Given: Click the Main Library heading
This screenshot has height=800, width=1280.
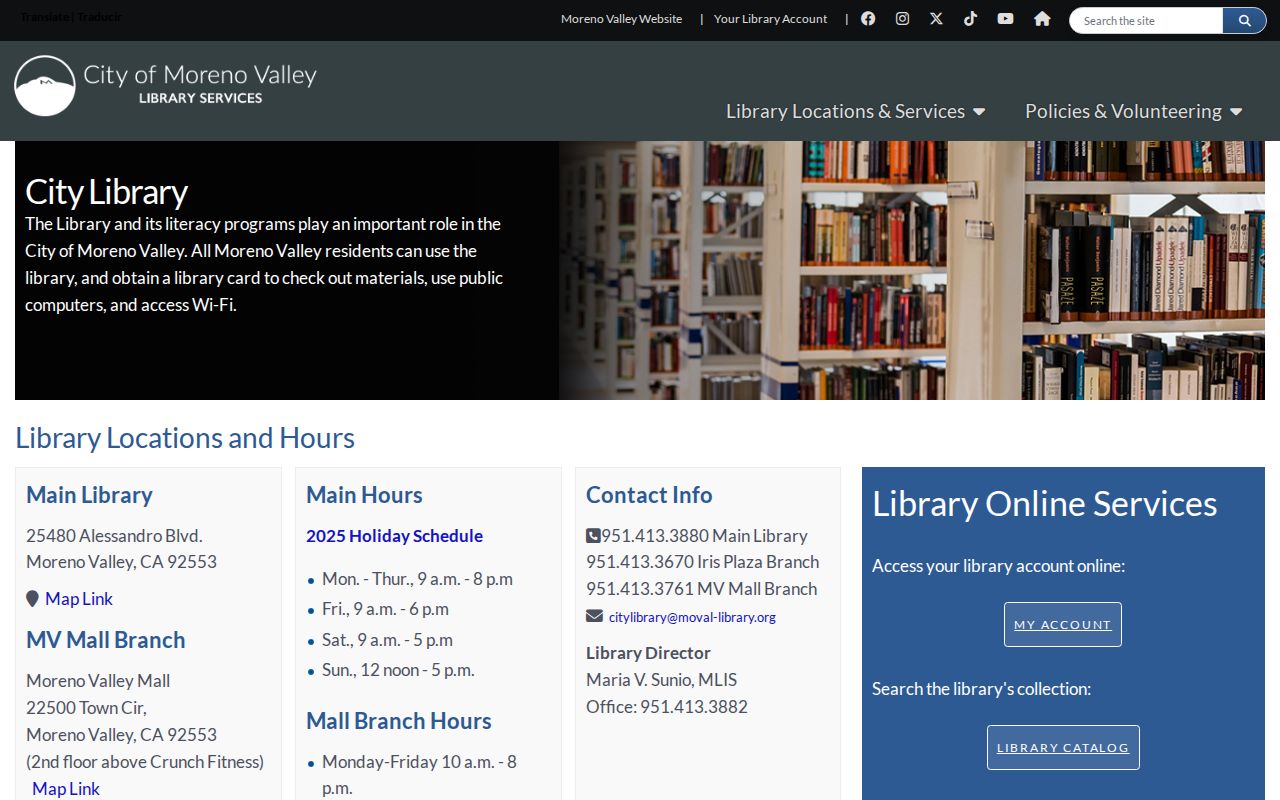Looking at the screenshot, I should 89,495.
